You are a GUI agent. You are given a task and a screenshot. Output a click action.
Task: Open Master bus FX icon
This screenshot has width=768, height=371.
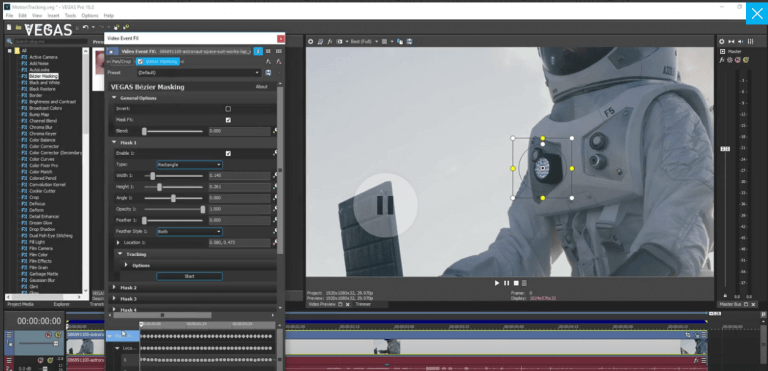point(722,60)
